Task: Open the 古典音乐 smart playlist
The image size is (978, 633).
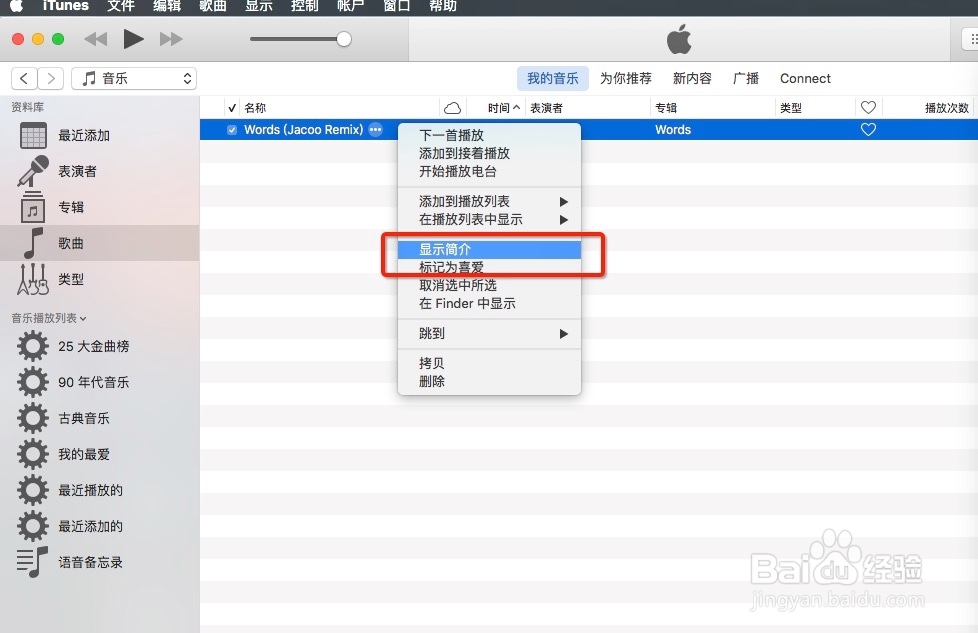Action: click(x=100, y=418)
